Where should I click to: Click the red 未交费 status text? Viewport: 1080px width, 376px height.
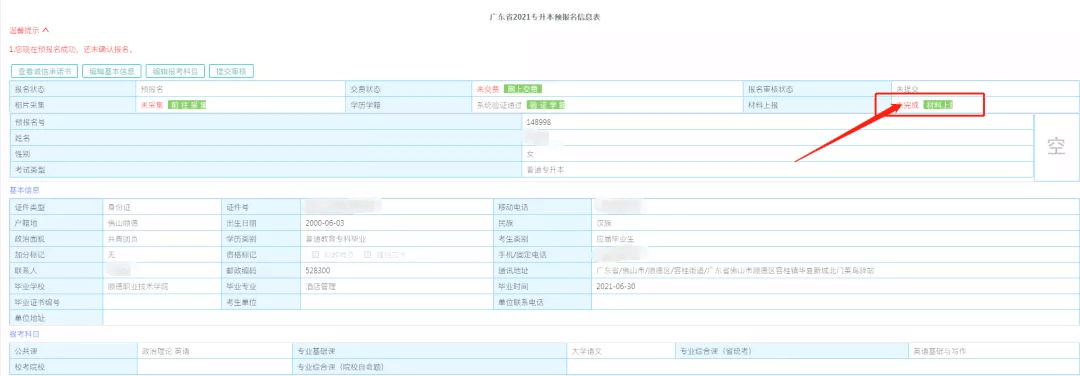point(488,89)
